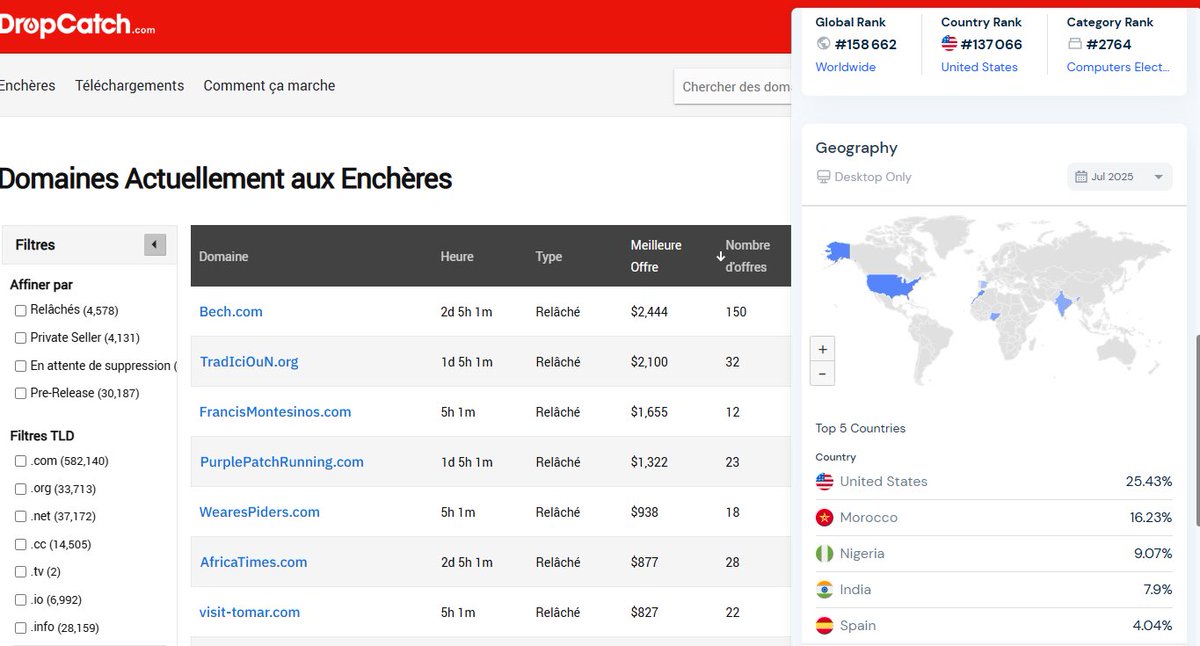Open the Enchères menu
The height and width of the screenshot is (646, 1200).
(x=27, y=86)
